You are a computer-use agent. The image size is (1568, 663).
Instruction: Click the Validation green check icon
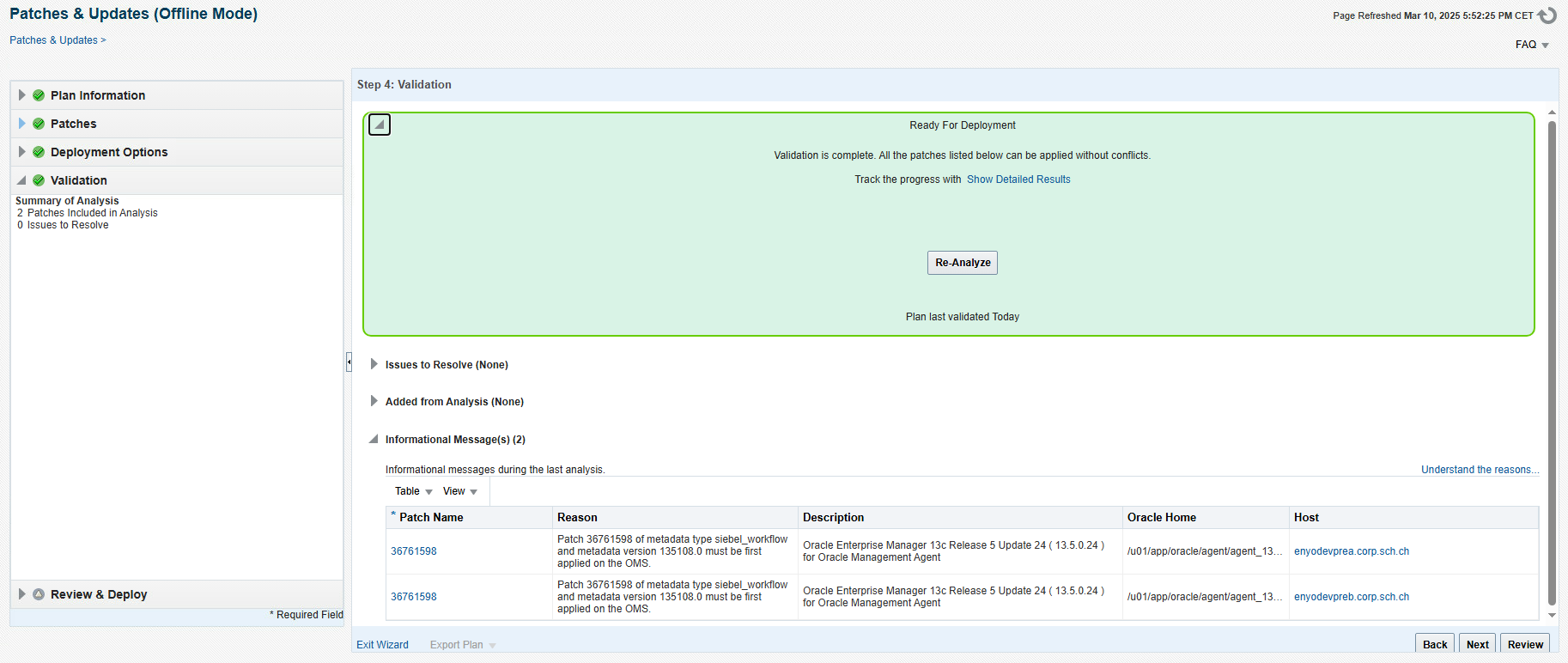tap(39, 180)
